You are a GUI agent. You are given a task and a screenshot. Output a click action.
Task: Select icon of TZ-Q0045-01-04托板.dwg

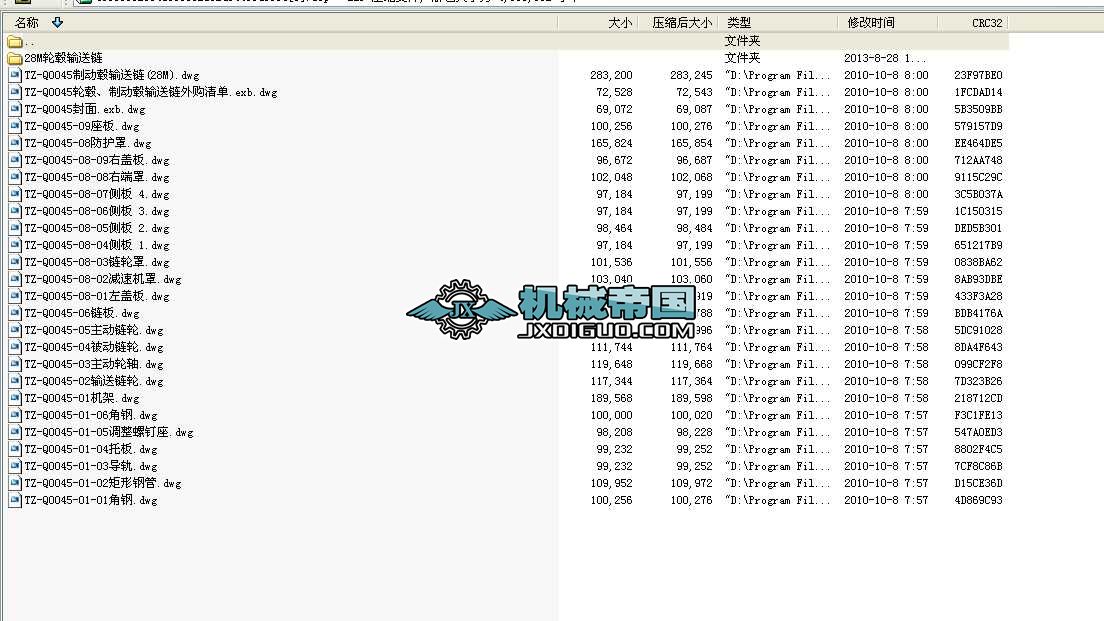click(15, 448)
